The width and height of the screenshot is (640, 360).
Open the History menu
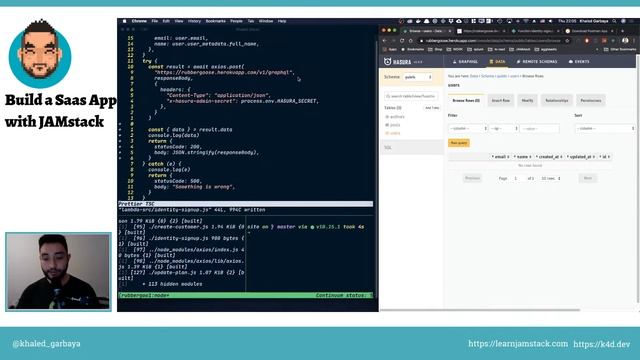(x=194, y=21)
